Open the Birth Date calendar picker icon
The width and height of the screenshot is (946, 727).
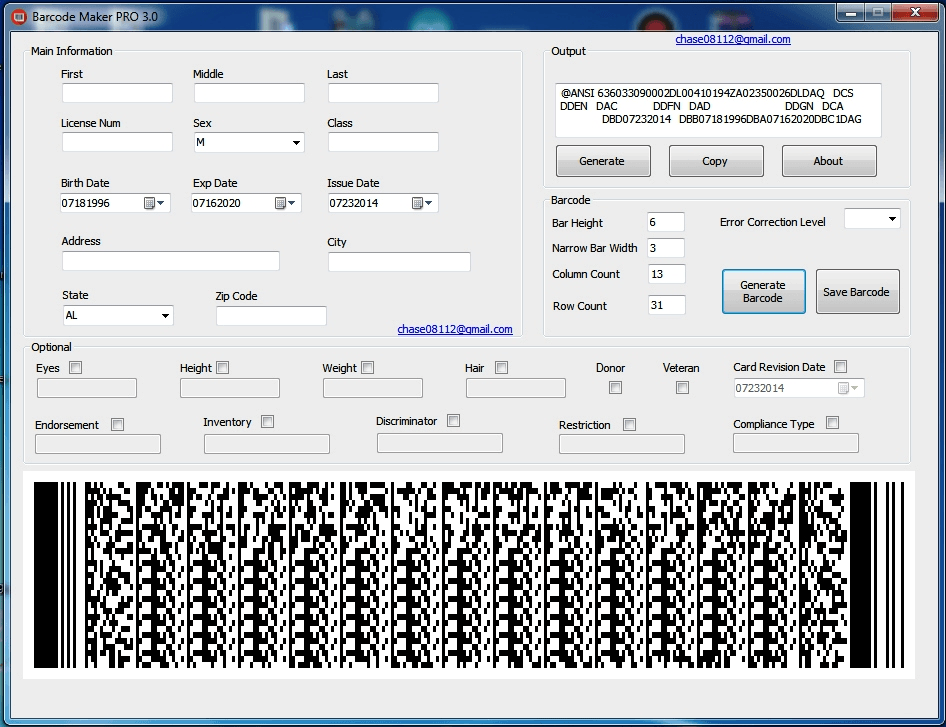tap(151, 203)
